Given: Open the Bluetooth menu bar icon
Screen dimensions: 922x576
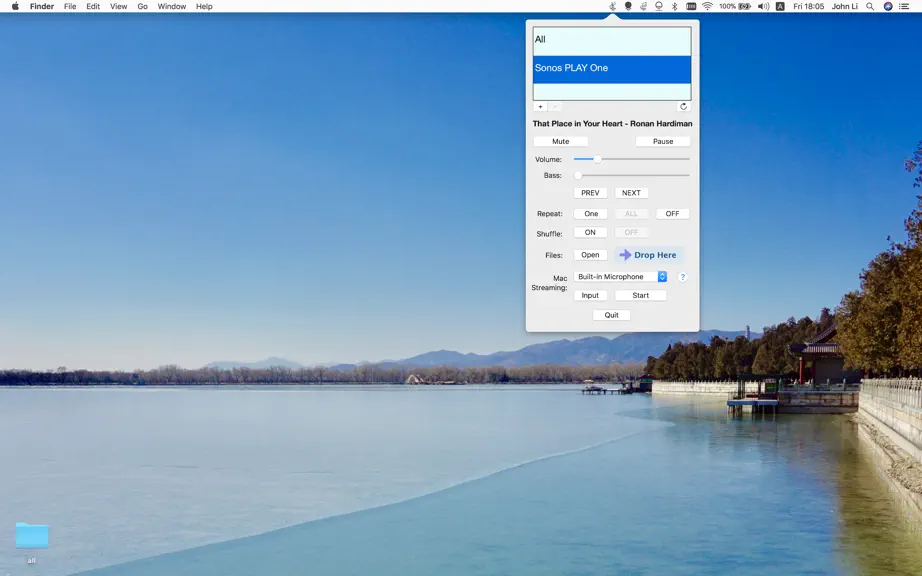Looking at the screenshot, I should click(674, 6).
